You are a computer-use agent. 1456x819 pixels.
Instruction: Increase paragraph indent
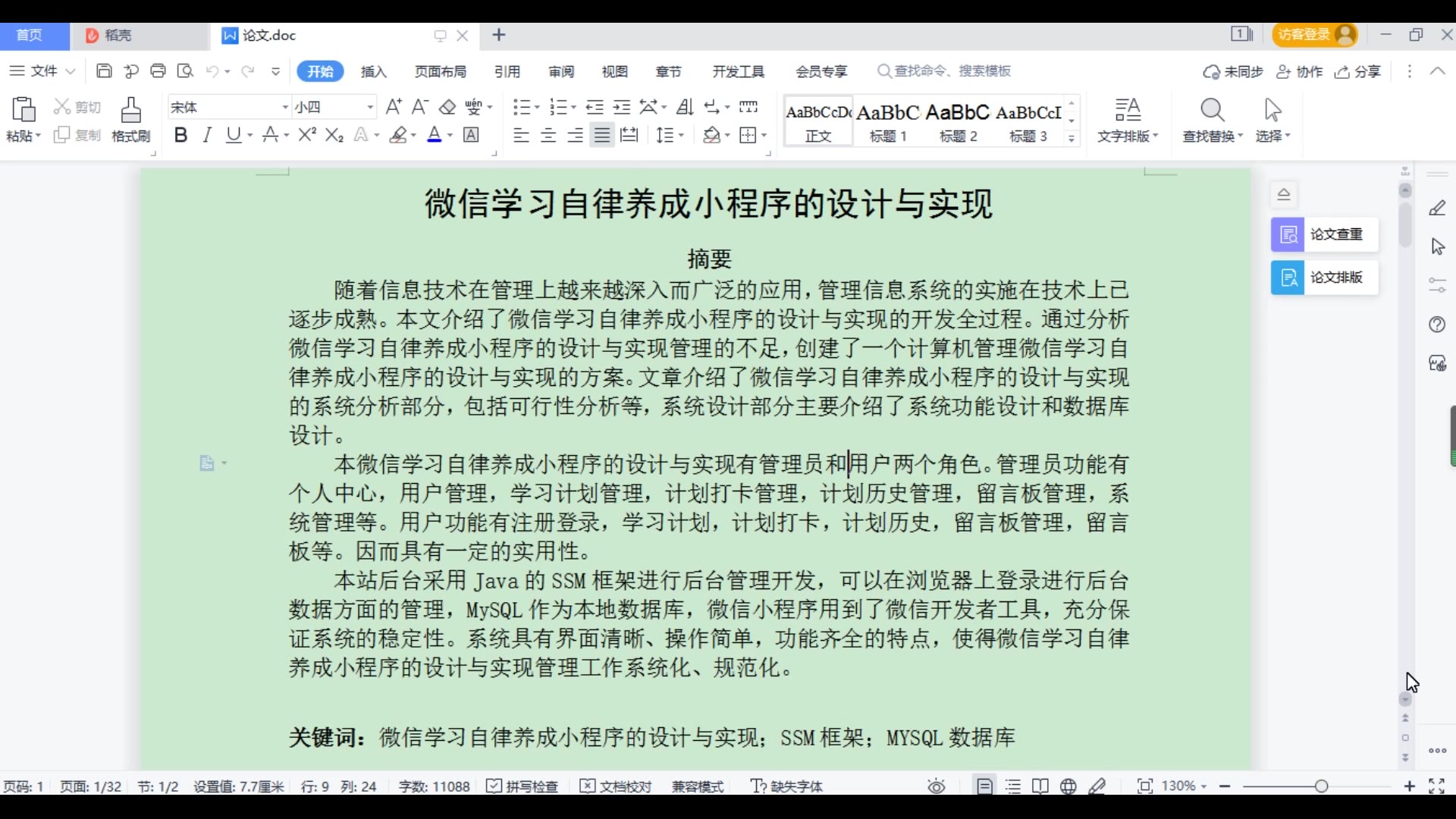coord(622,107)
